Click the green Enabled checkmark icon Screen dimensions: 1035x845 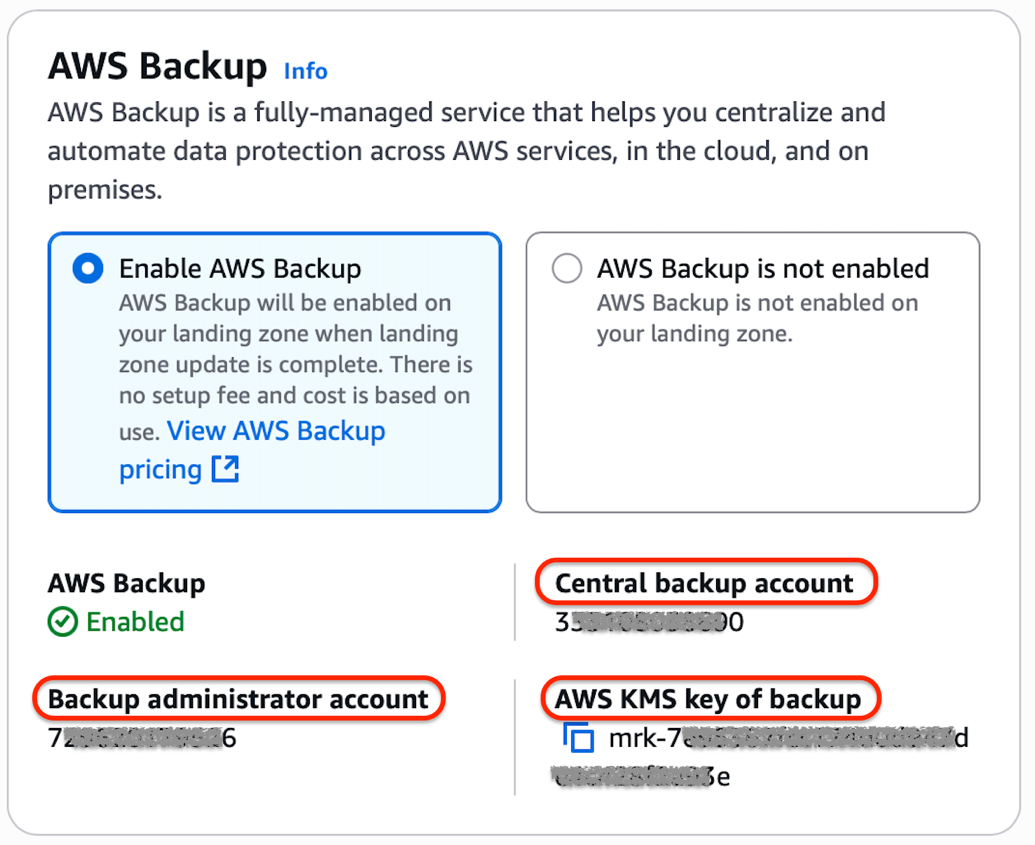pyautogui.click(x=60, y=623)
